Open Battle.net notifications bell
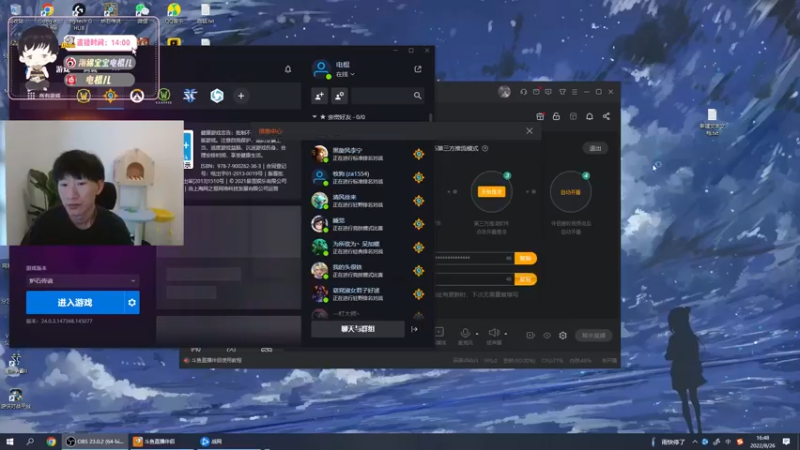800x450 pixels. (x=288, y=69)
